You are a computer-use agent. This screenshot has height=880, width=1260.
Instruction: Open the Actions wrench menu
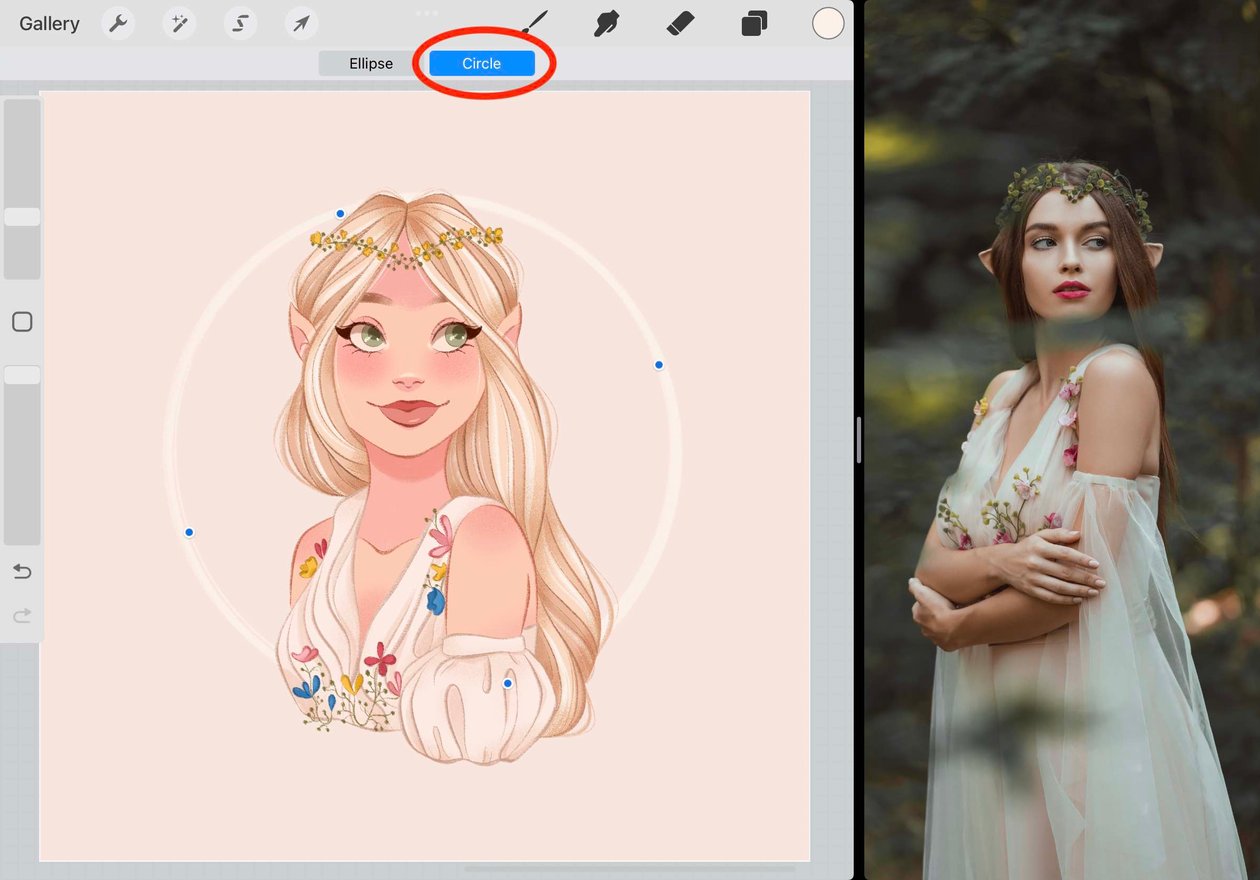coord(118,23)
